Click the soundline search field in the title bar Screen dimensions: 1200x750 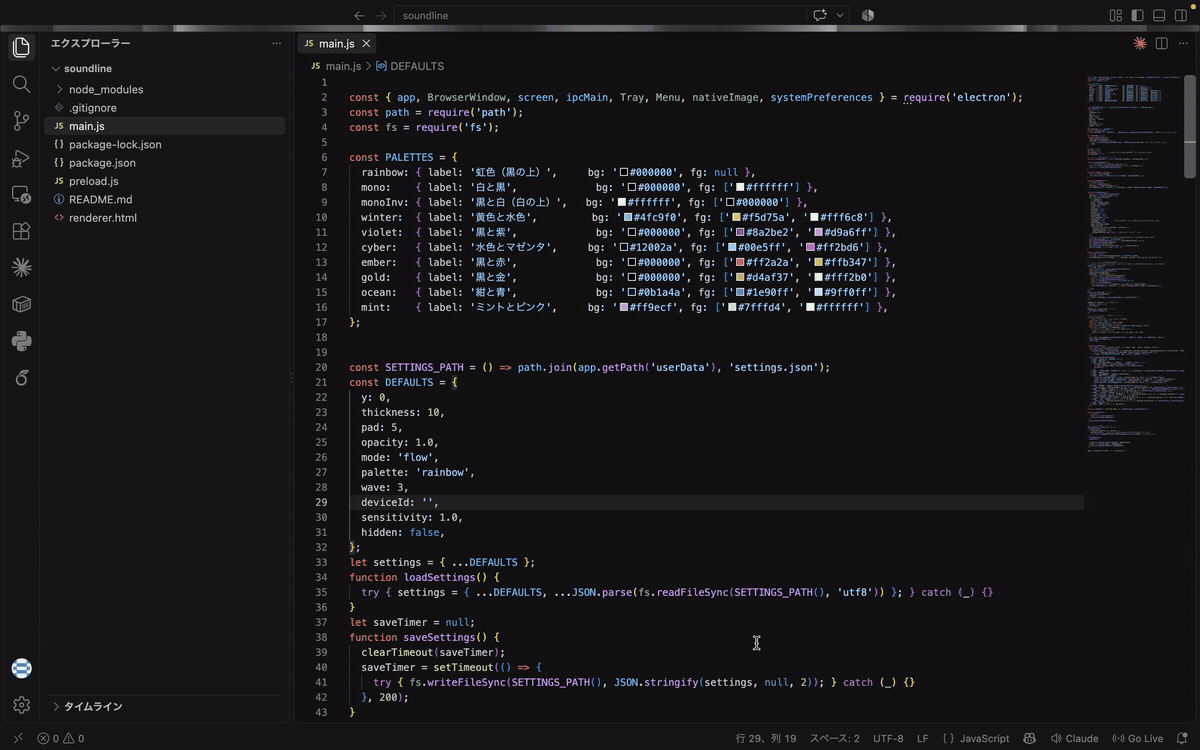point(600,15)
